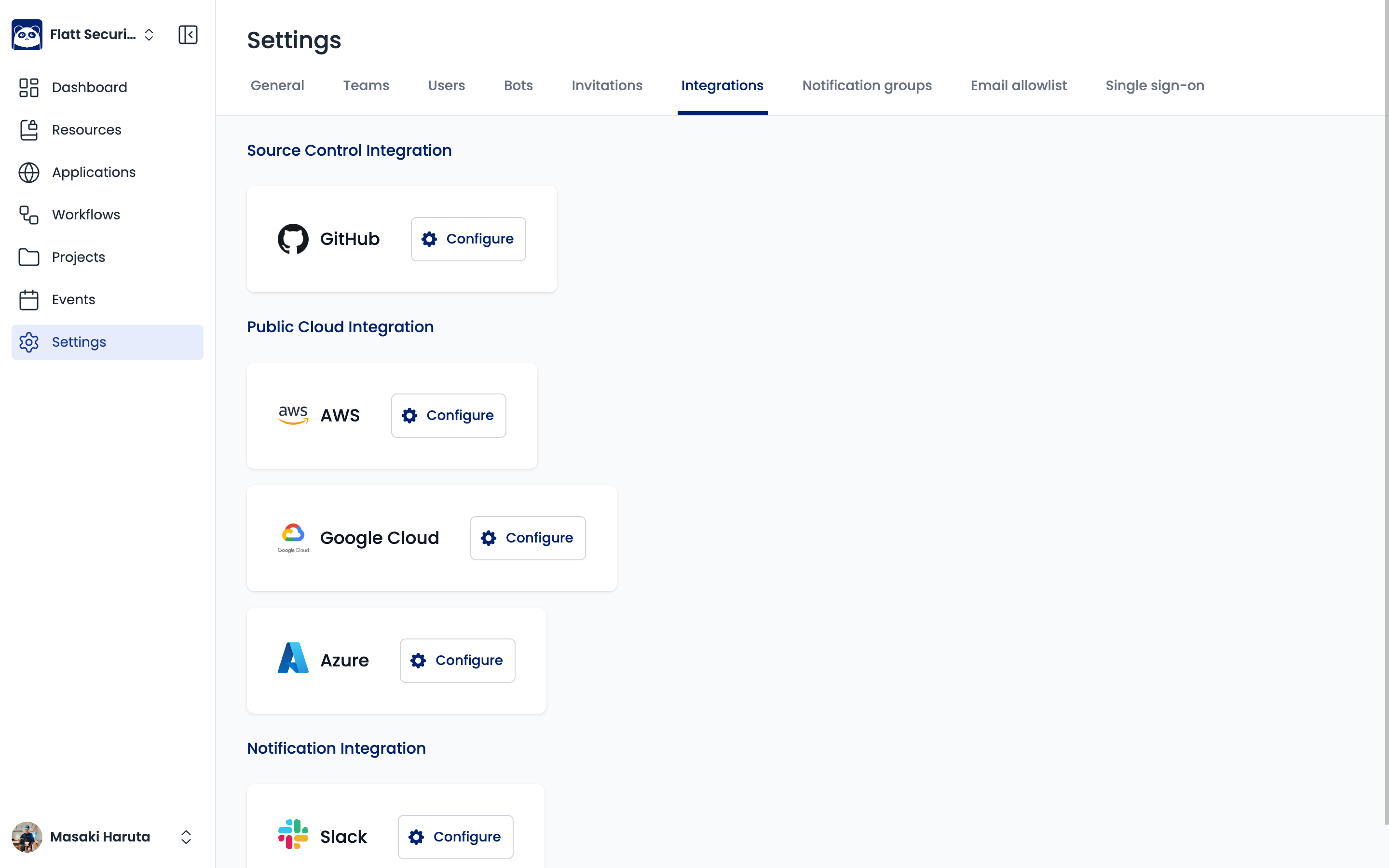Select the Invitations tab

[x=607, y=85]
